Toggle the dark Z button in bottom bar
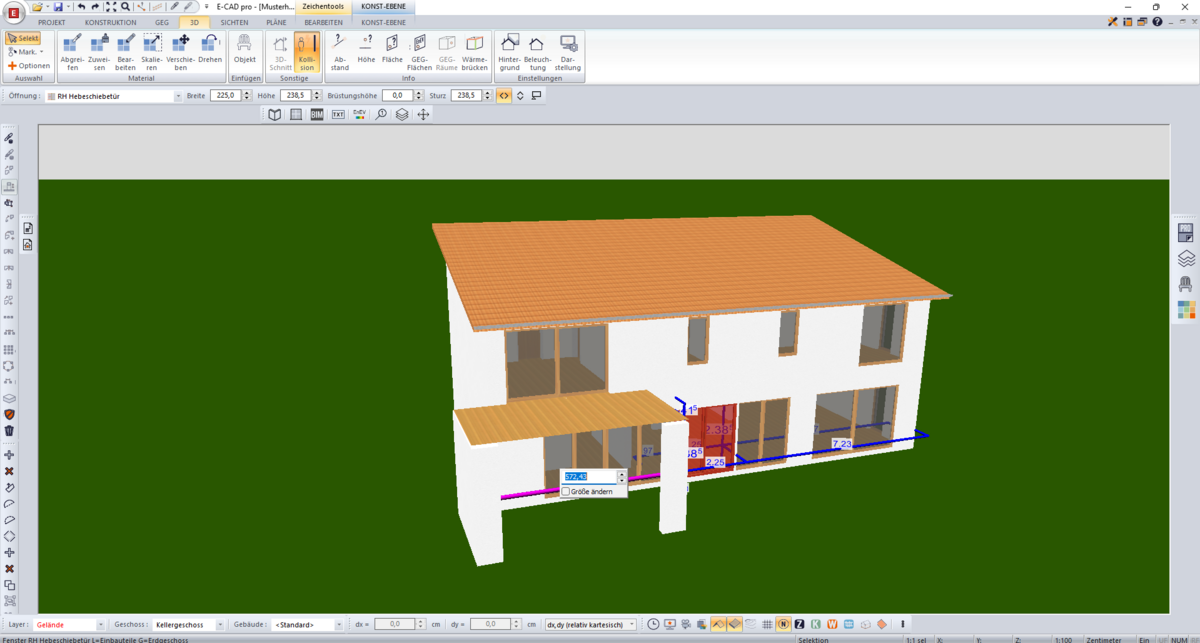This screenshot has height=643, width=1200. tap(800, 625)
